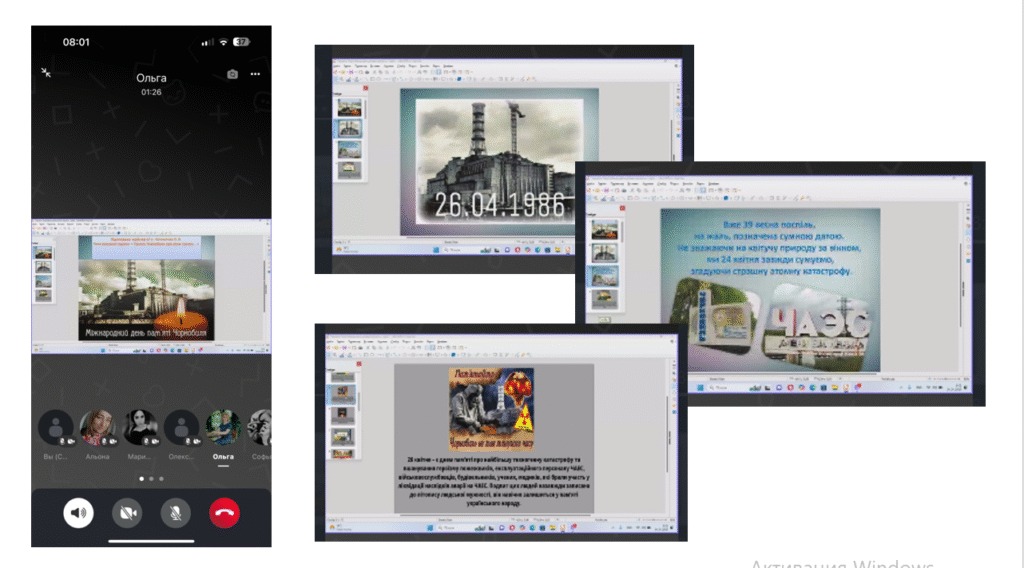This screenshot has height=568, width=1024.
Task: End the call with the red hang-up button
Action: point(225,514)
